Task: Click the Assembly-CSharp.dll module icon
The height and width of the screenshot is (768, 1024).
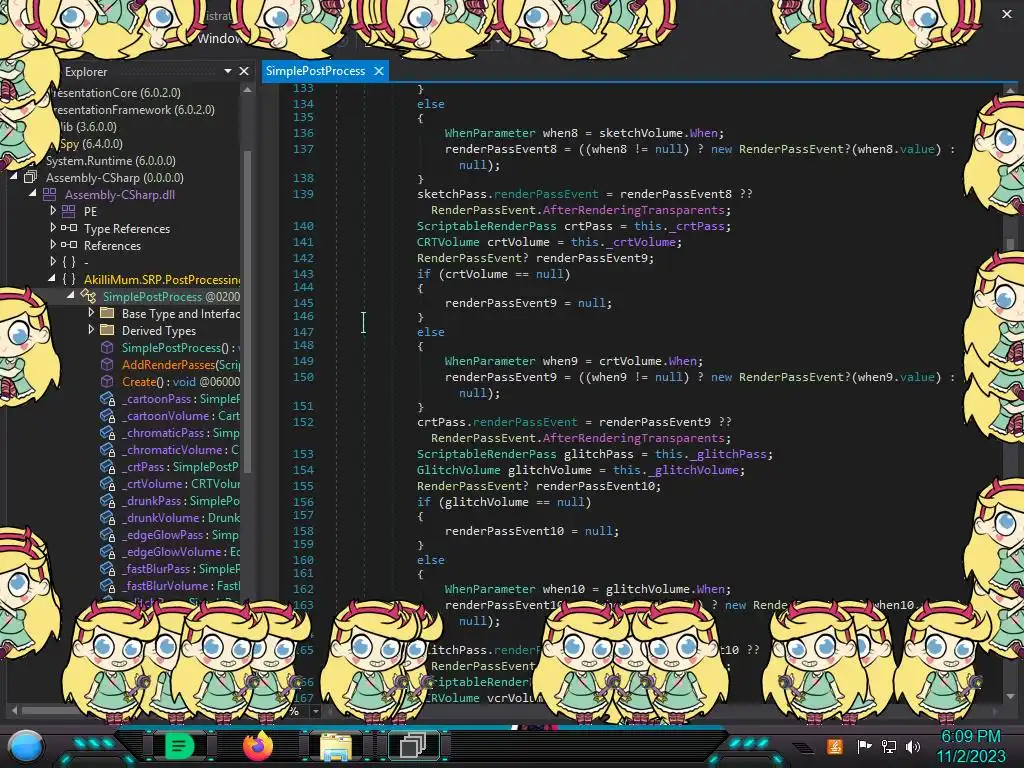Action: (50, 194)
